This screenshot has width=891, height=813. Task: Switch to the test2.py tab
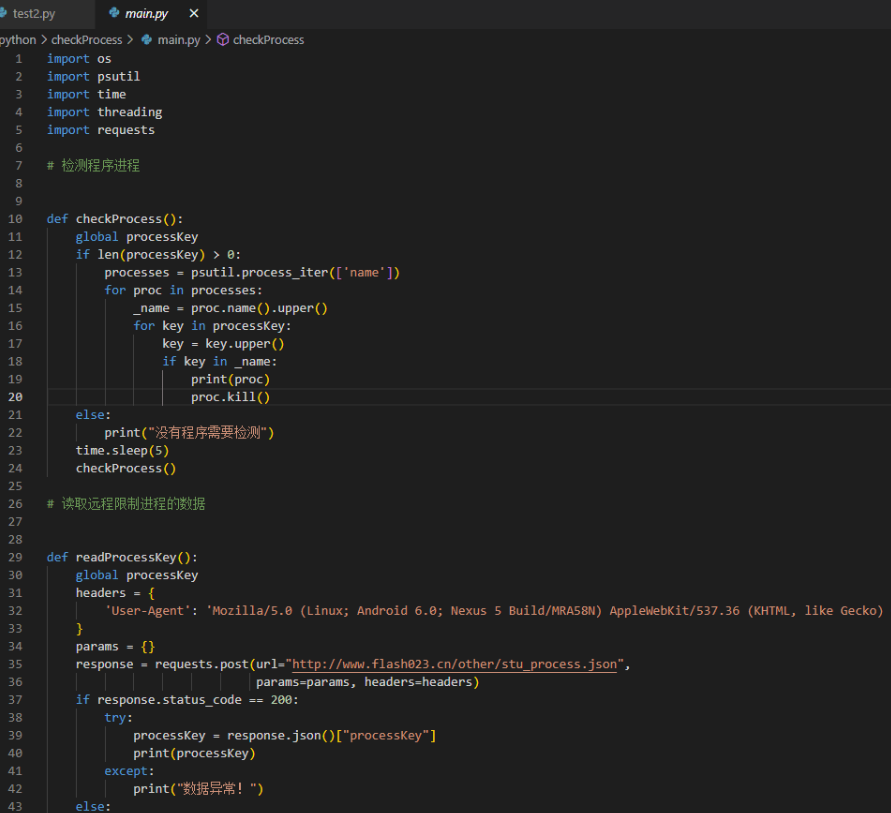click(34, 14)
